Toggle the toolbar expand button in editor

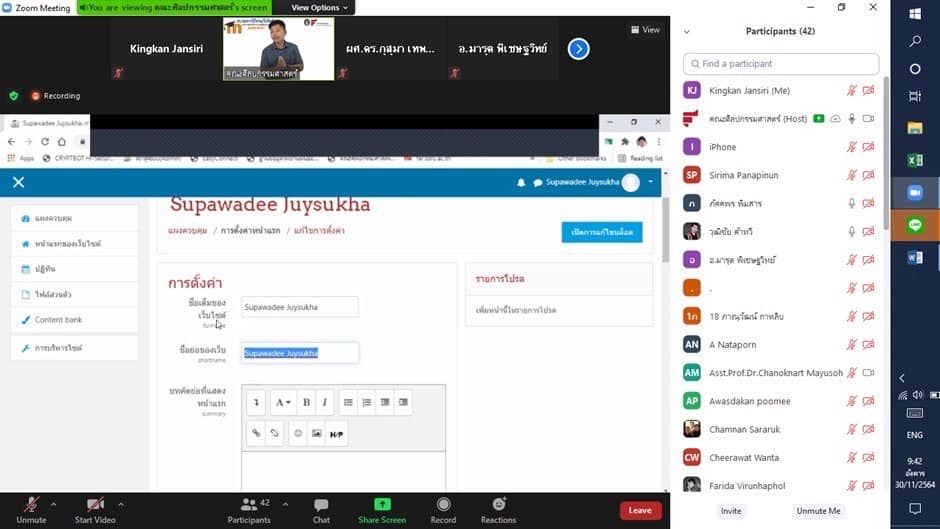(x=256, y=402)
